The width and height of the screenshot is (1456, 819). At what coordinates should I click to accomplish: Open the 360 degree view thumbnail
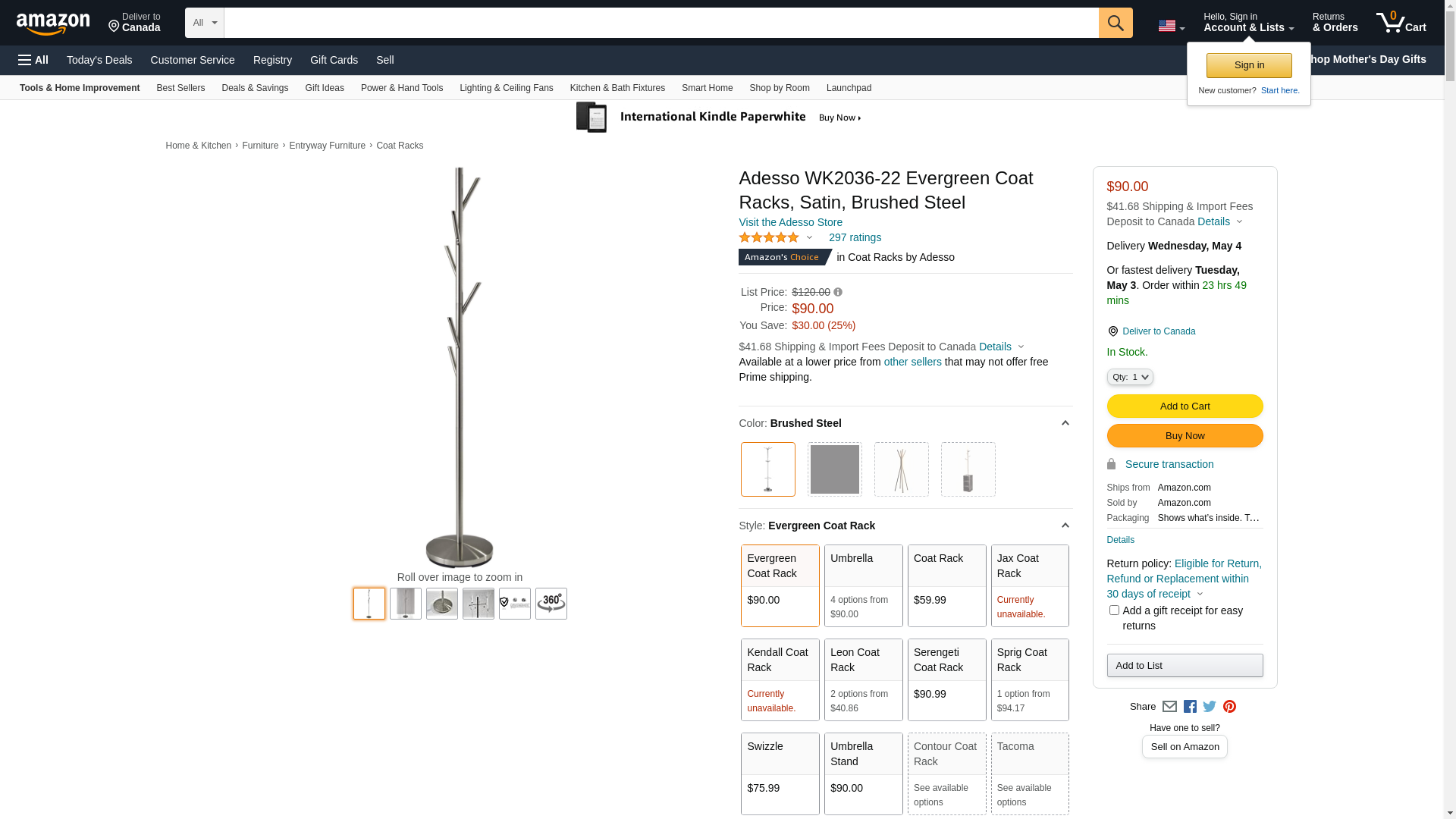click(x=551, y=604)
